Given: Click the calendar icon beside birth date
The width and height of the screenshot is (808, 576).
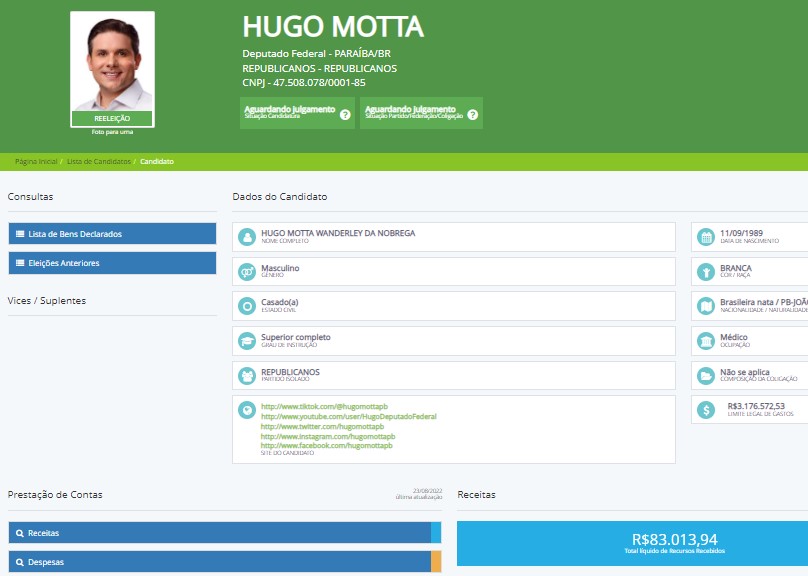Looking at the screenshot, I should click(706, 237).
